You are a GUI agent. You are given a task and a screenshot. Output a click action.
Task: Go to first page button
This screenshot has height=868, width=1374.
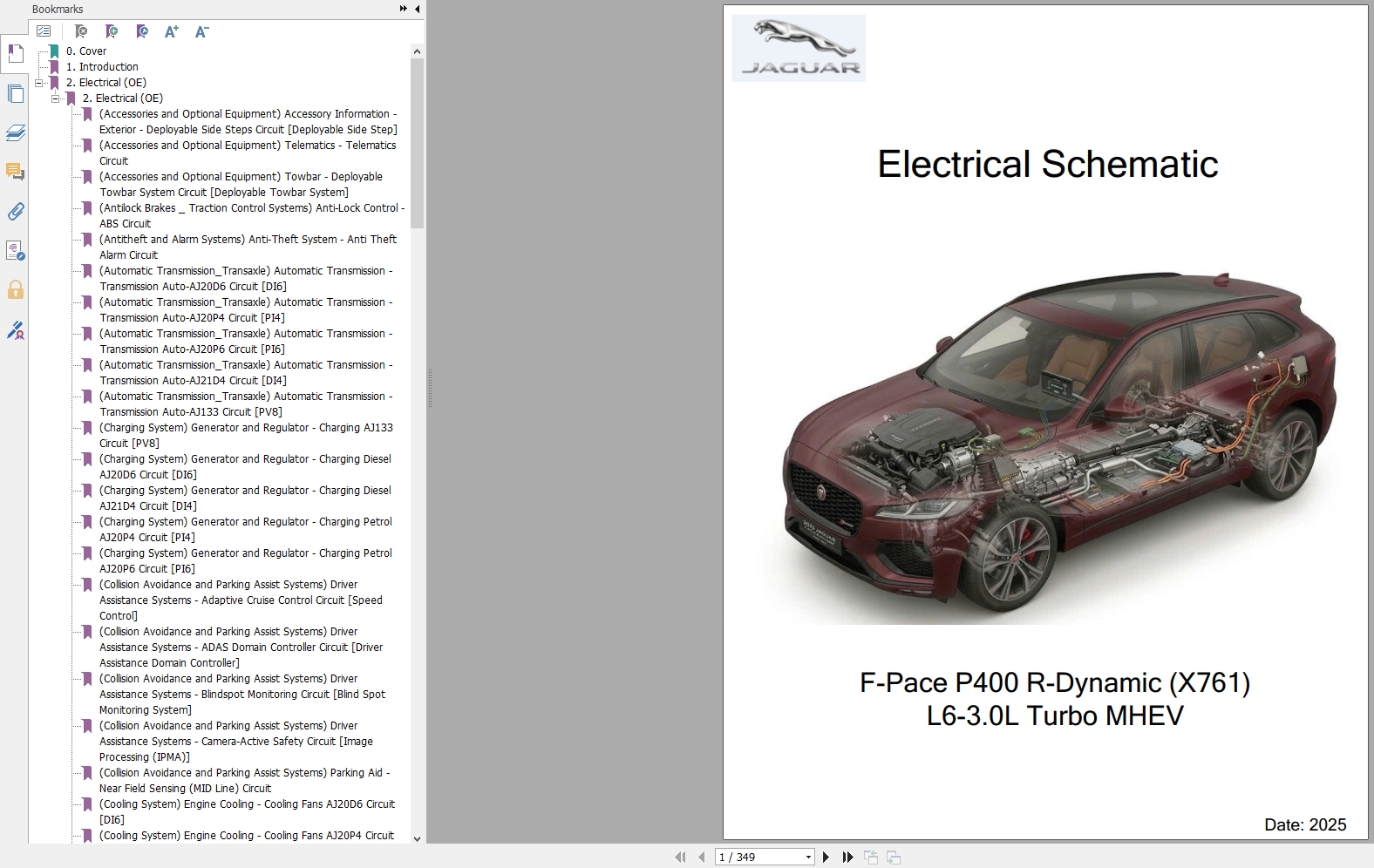(680, 857)
